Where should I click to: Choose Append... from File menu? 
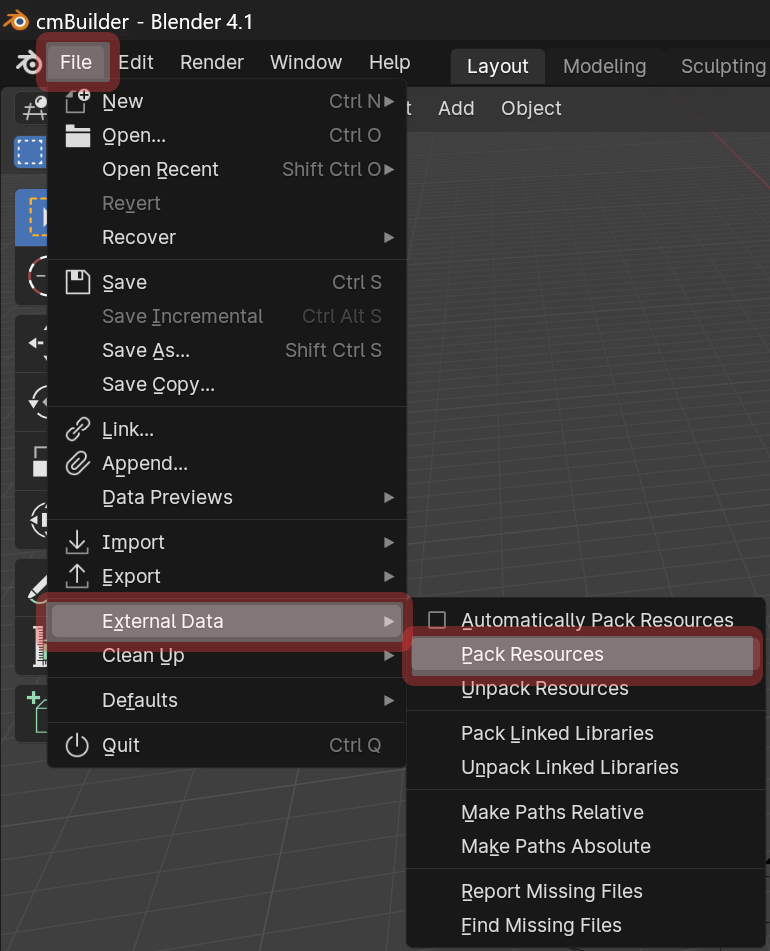(227, 463)
